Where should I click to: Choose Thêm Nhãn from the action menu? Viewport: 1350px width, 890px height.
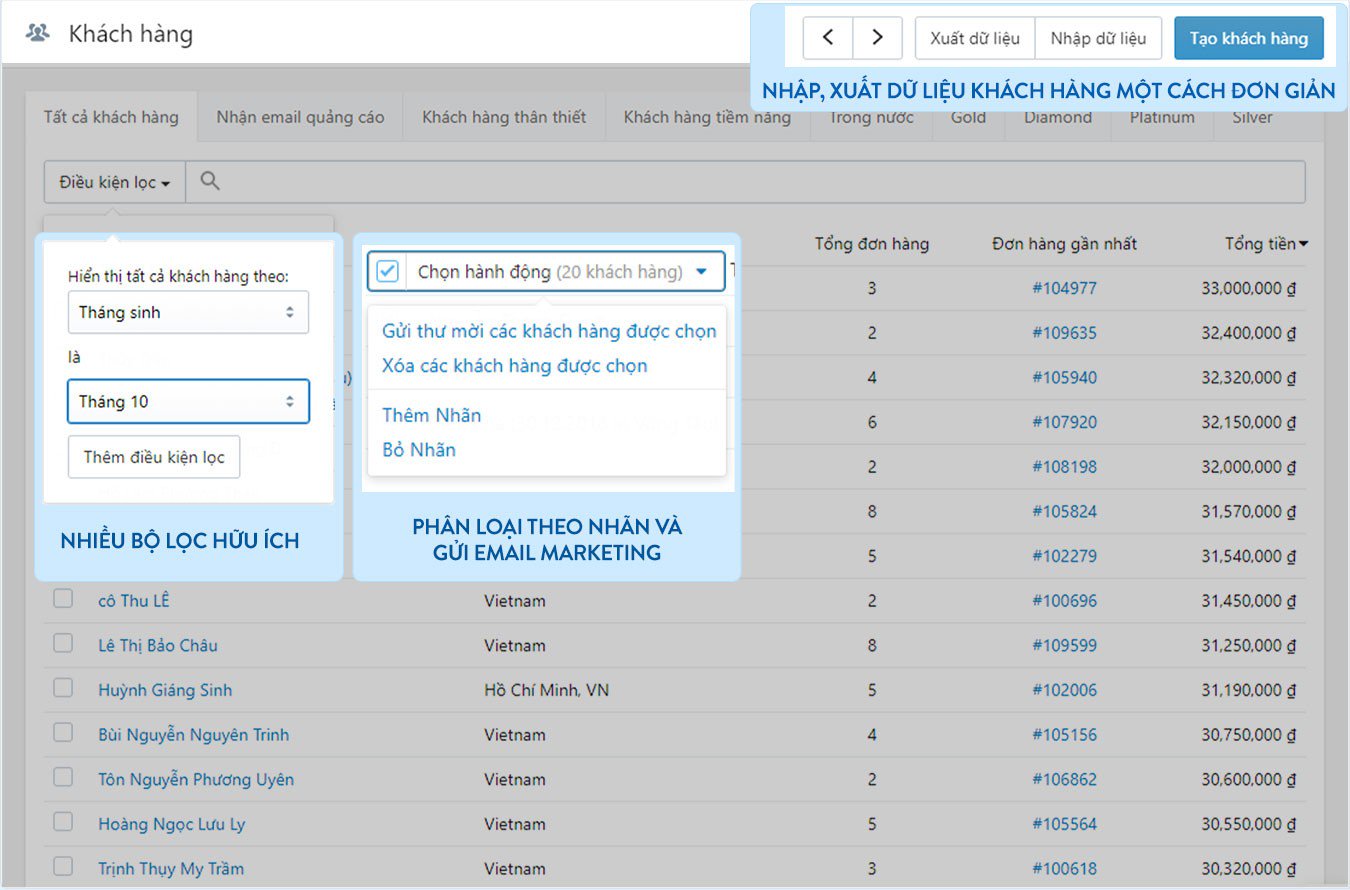pyautogui.click(x=431, y=415)
